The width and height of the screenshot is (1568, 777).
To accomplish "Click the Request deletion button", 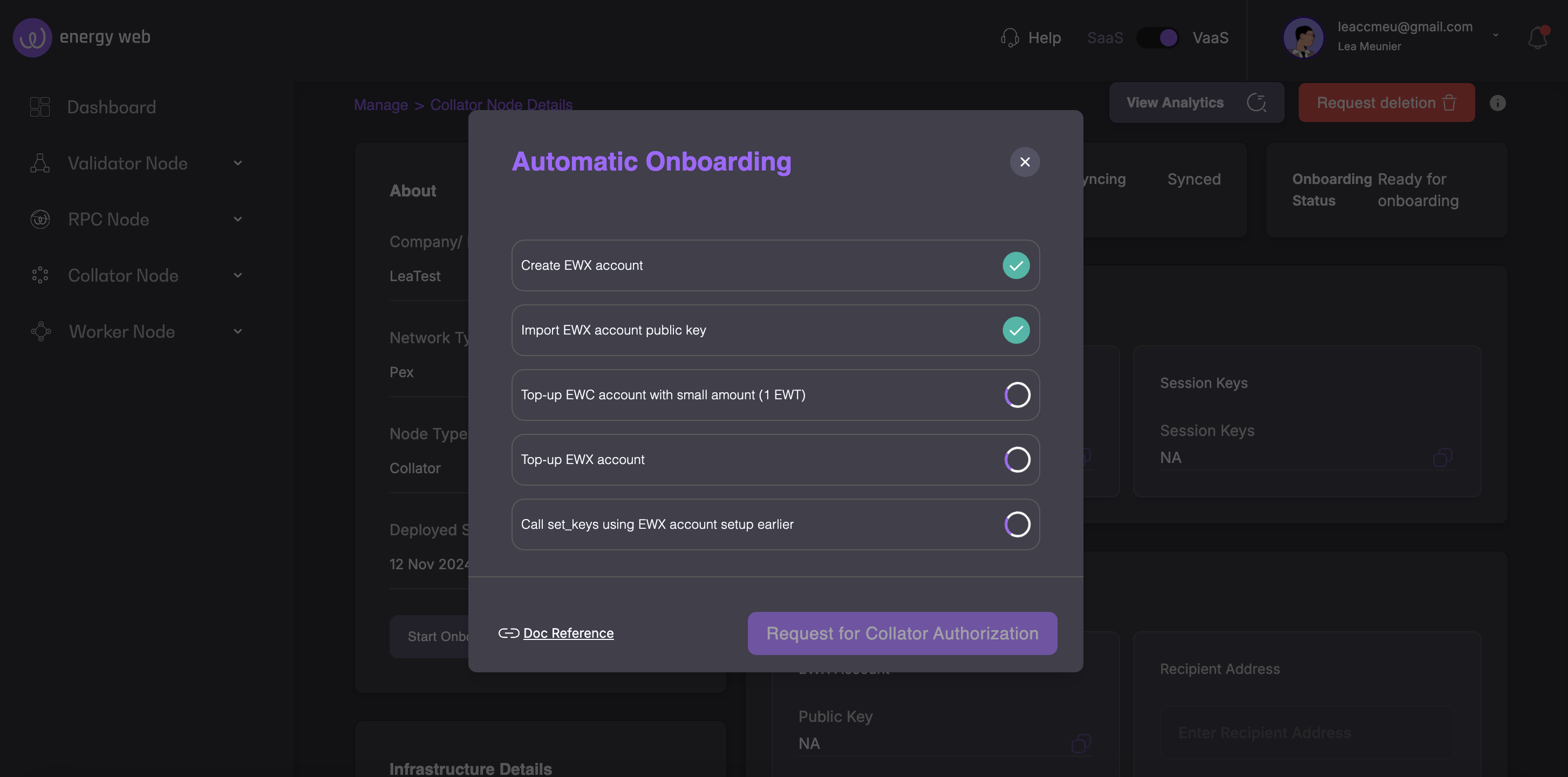I will 1386,103.
